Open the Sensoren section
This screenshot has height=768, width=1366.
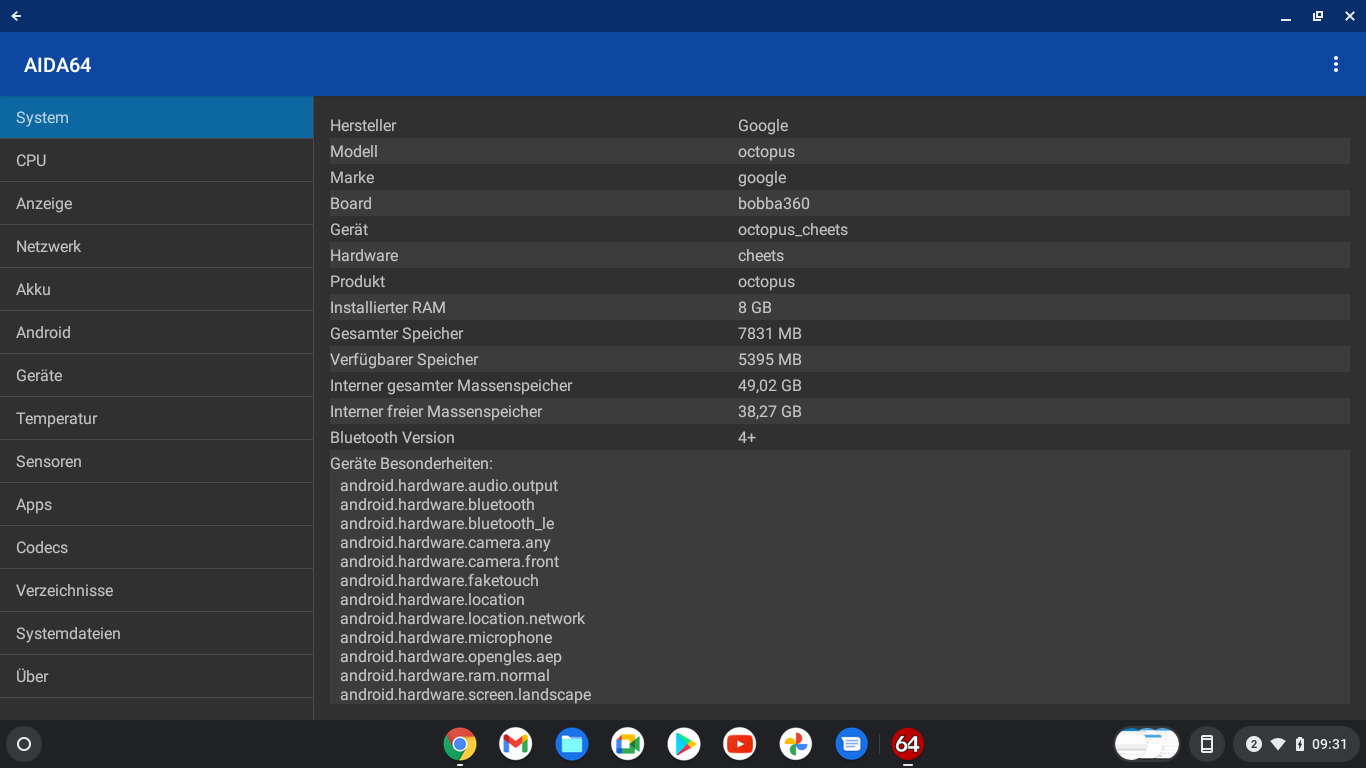click(157, 461)
